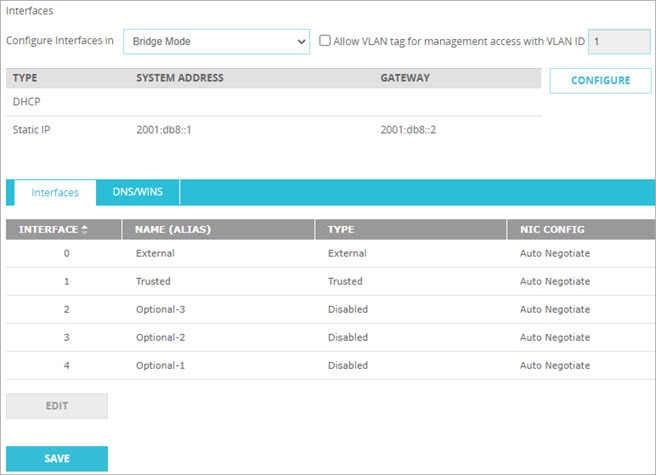Image resolution: width=656 pixels, height=475 pixels.
Task: Select the External interface row
Action: click(154, 254)
